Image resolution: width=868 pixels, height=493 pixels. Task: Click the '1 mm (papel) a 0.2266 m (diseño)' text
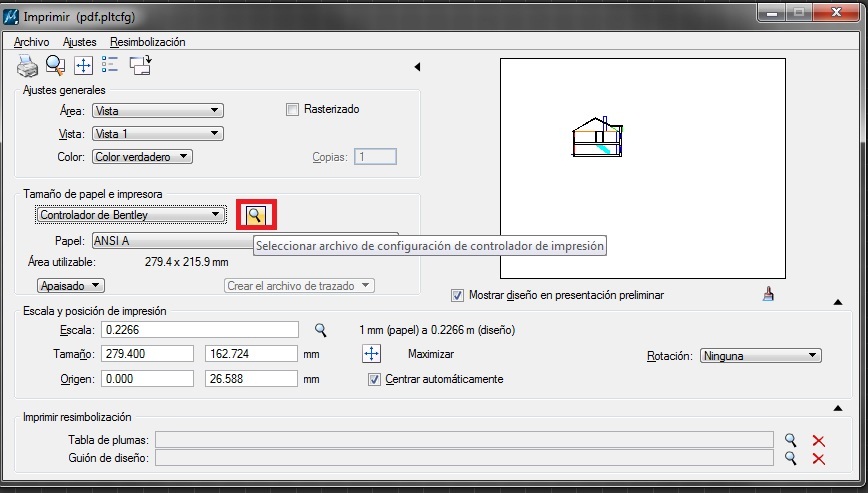(437, 330)
